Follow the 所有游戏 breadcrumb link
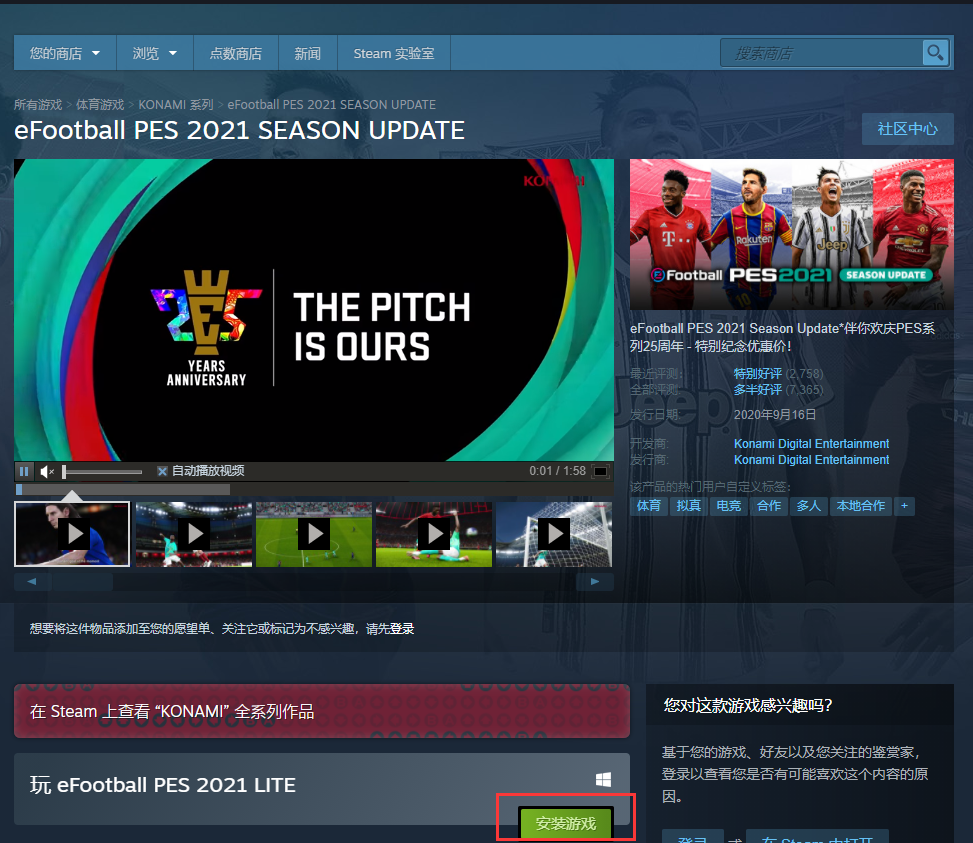973x843 pixels. pos(38,105)
